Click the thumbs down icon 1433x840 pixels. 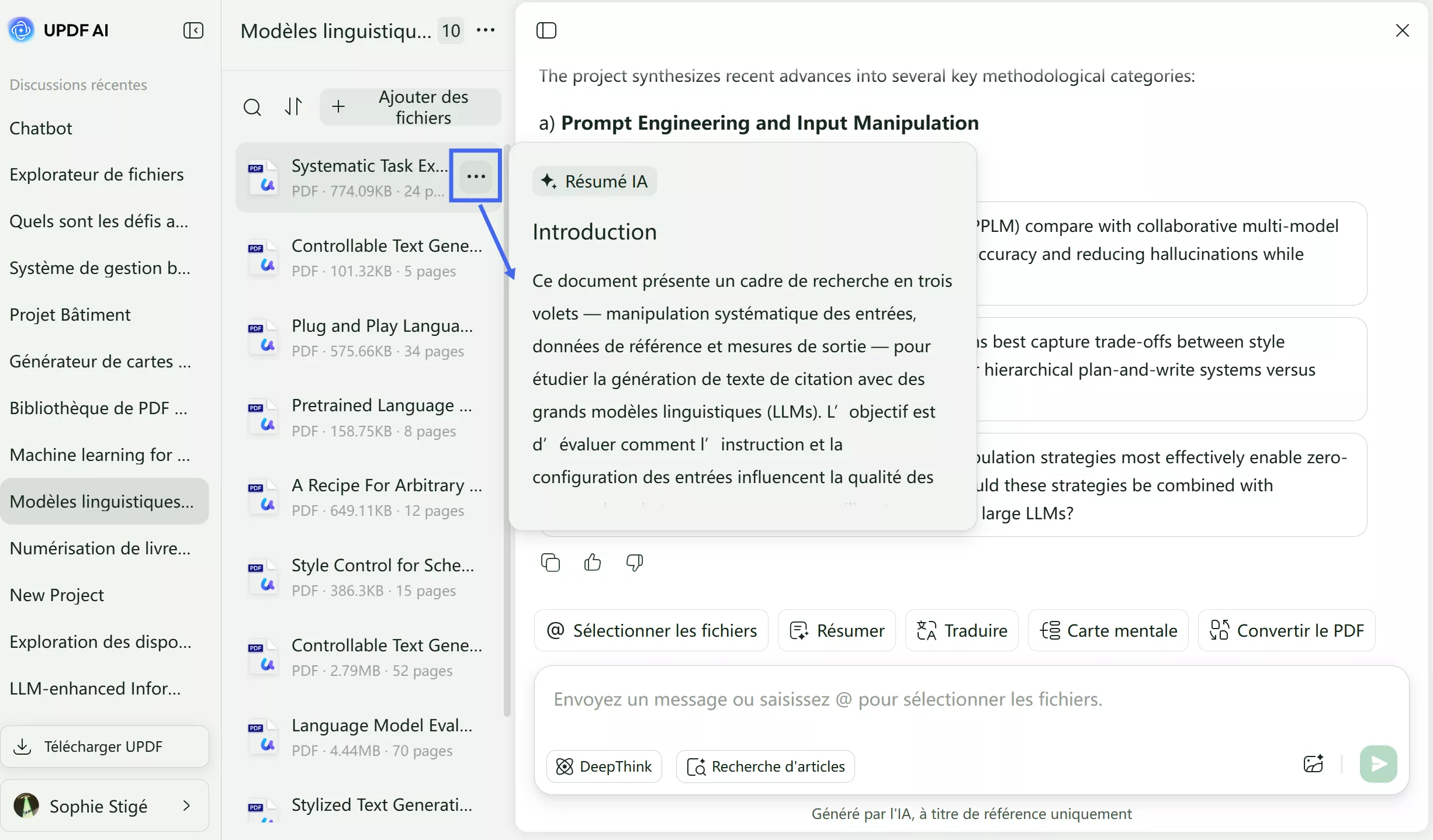pos(634,563)
